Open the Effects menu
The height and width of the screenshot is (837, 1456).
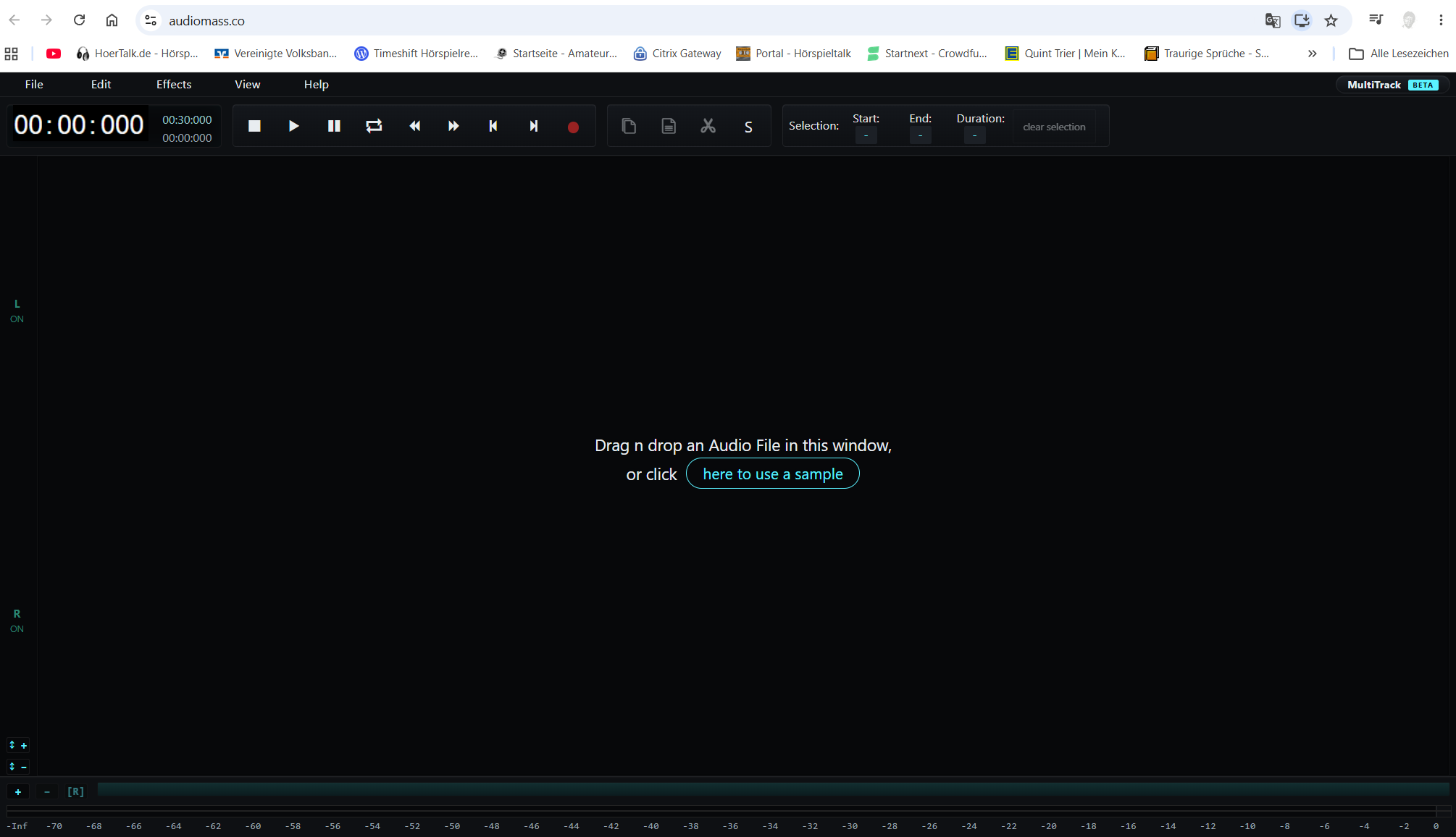point(174,85)
